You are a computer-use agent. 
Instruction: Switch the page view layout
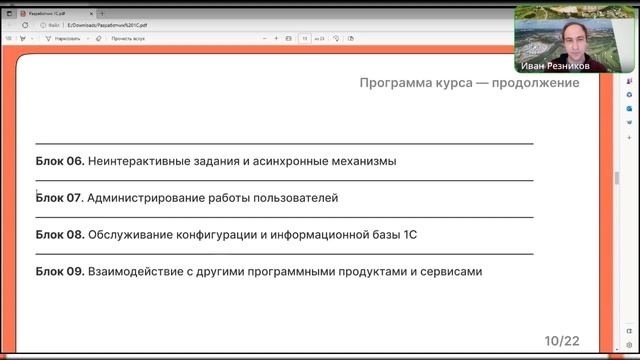click(351, 38)
